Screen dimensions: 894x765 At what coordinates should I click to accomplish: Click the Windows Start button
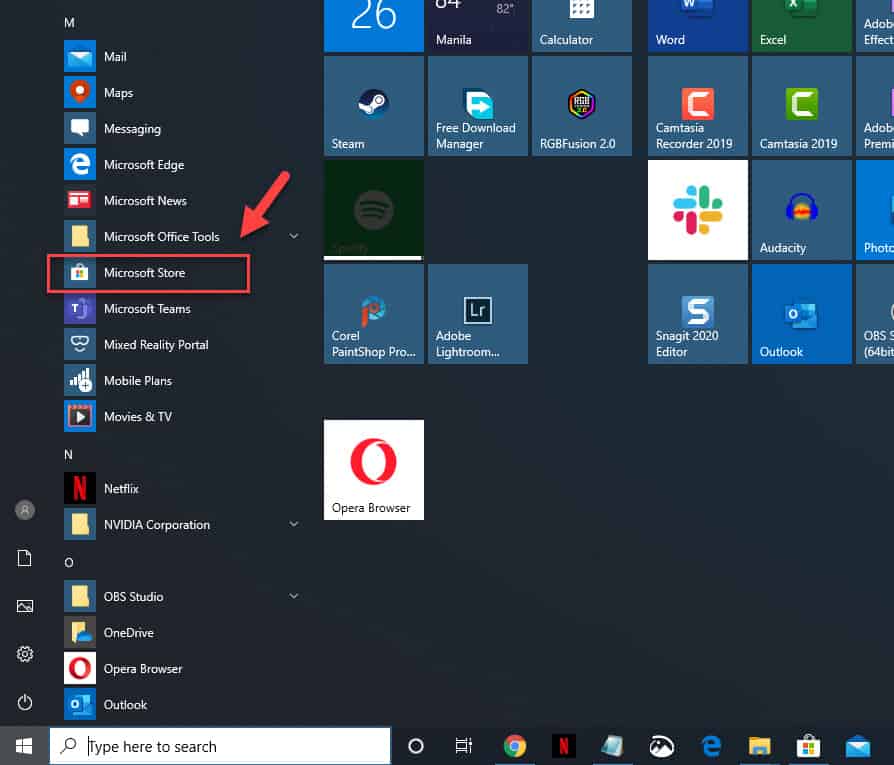[24, 746]
